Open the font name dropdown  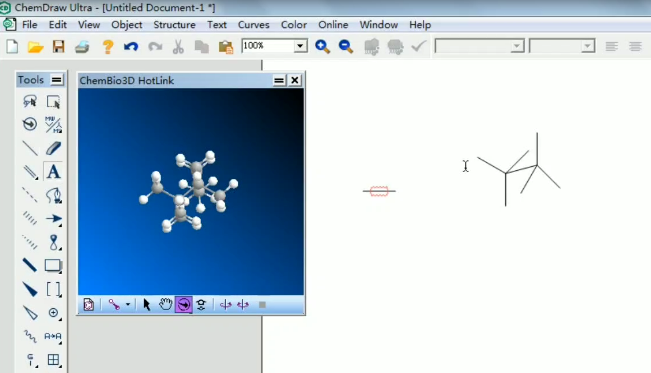click(517, 46)
